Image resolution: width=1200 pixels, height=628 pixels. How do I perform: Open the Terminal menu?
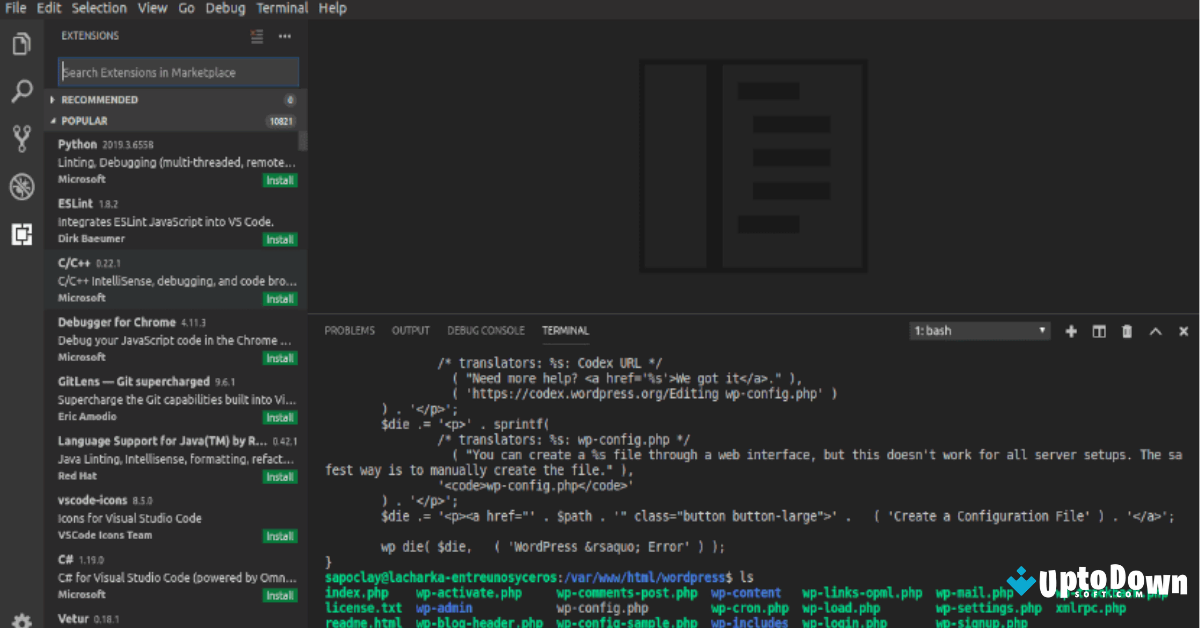coord(281,8)
